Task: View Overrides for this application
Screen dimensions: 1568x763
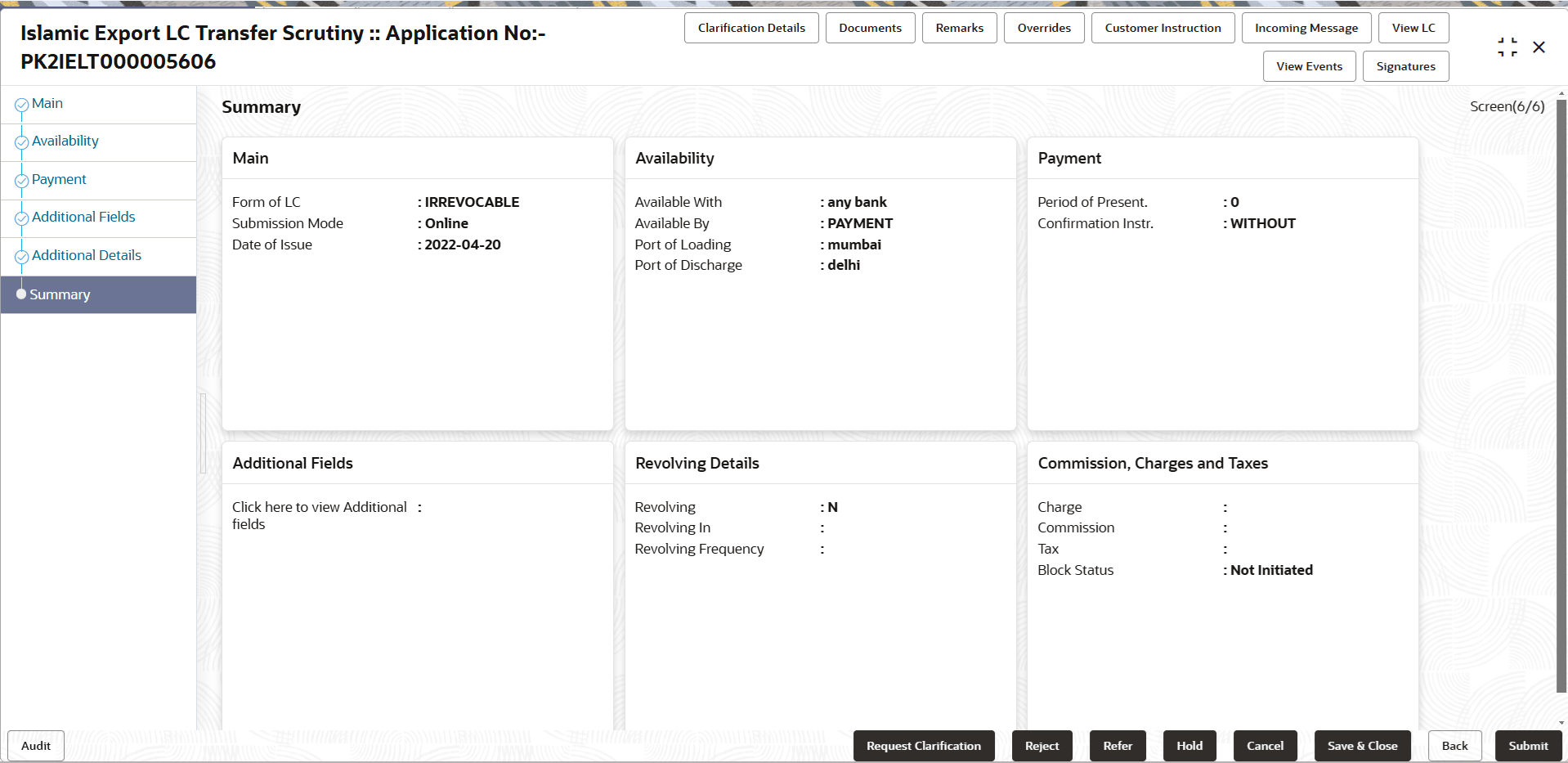Action: 1044,28
